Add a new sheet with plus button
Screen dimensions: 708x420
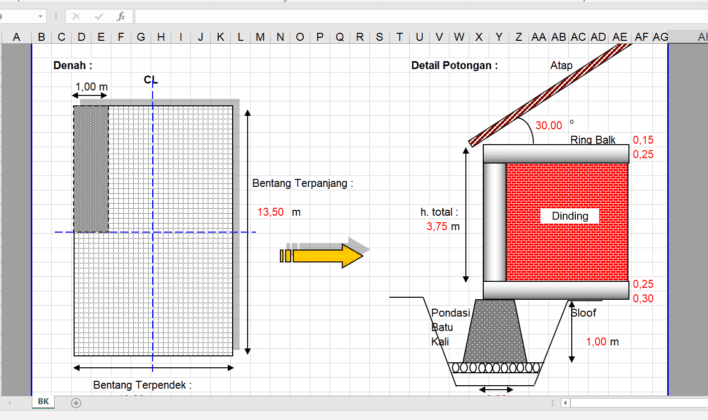[x=76, y=402]
